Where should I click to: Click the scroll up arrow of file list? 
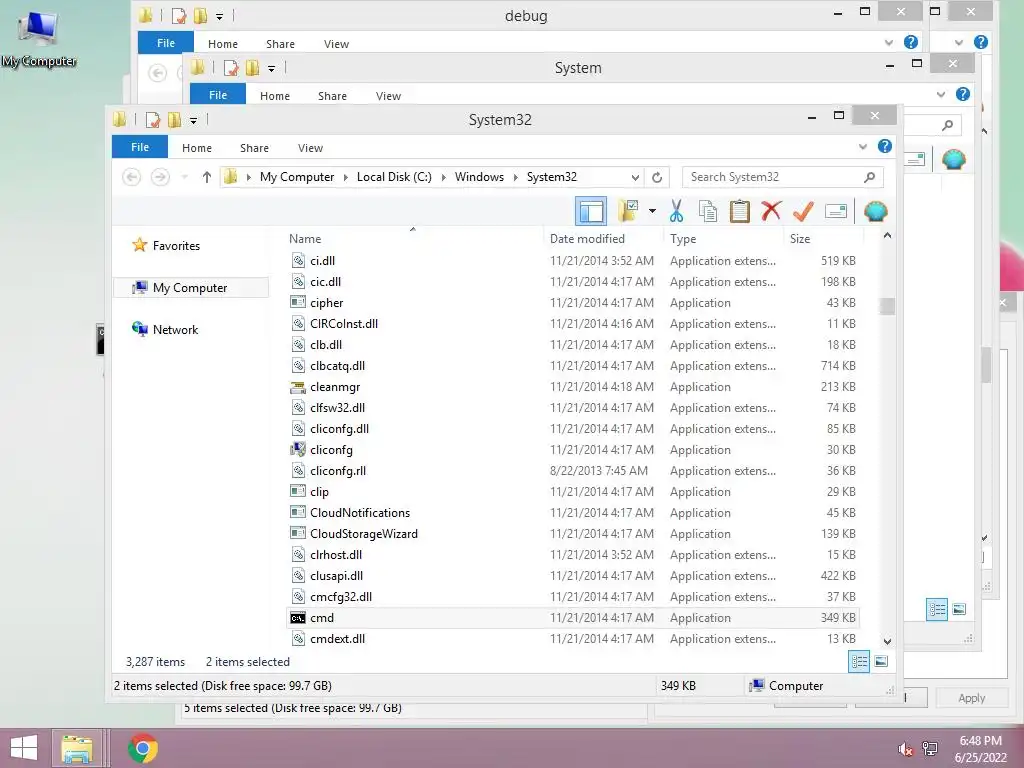[887, 235]
